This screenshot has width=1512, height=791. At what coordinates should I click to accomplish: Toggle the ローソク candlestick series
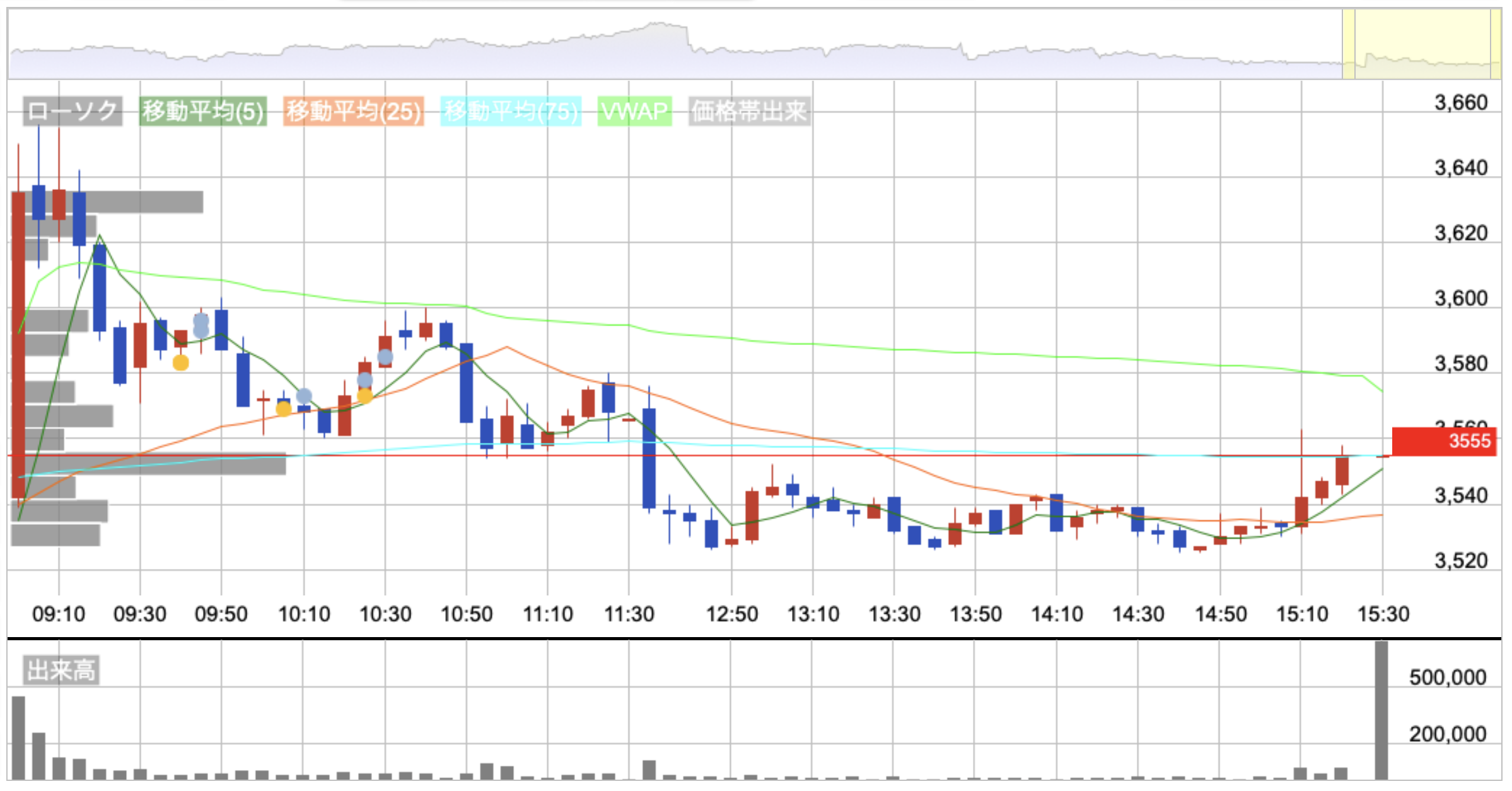coord(73,112)
